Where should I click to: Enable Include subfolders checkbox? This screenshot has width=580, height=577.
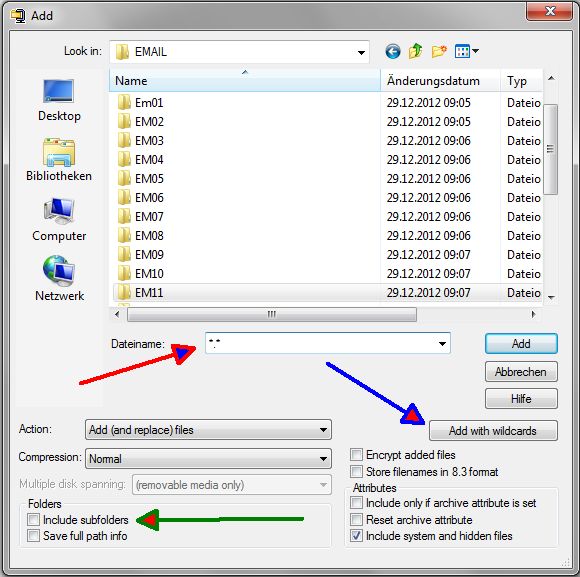tap(33, 520)
